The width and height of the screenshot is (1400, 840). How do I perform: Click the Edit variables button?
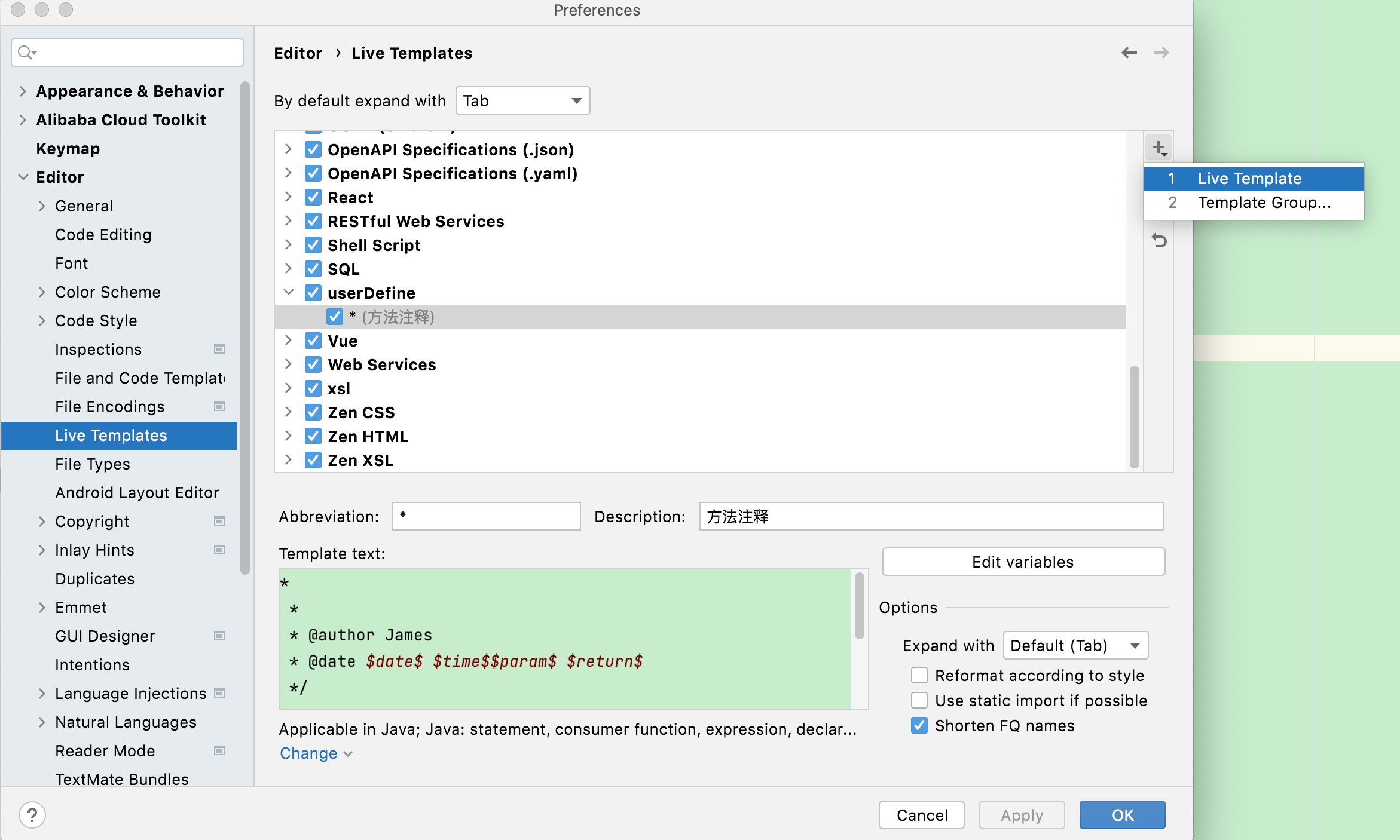pos(1023,562)
